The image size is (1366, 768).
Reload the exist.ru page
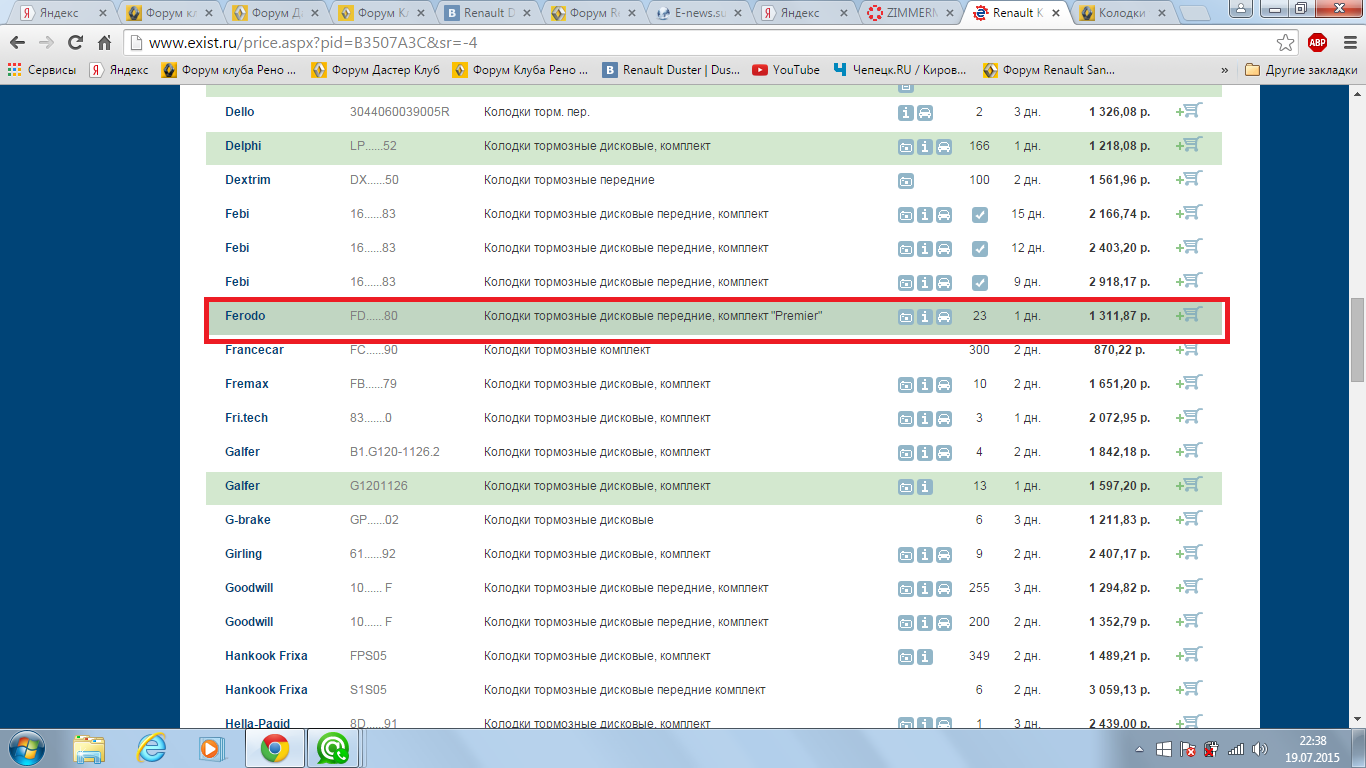click(x=75, y=43)
